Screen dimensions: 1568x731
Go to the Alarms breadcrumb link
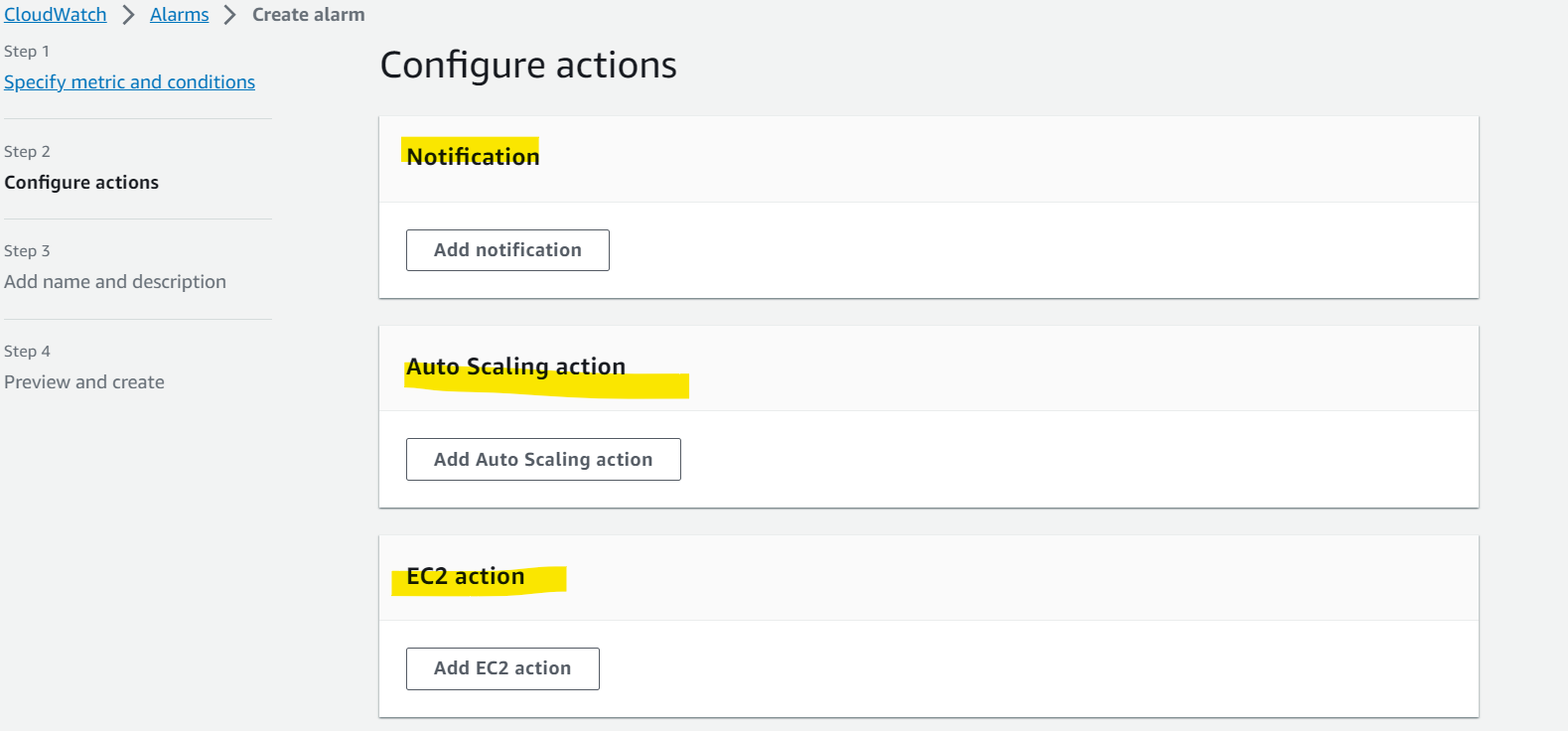pos(179,15)
